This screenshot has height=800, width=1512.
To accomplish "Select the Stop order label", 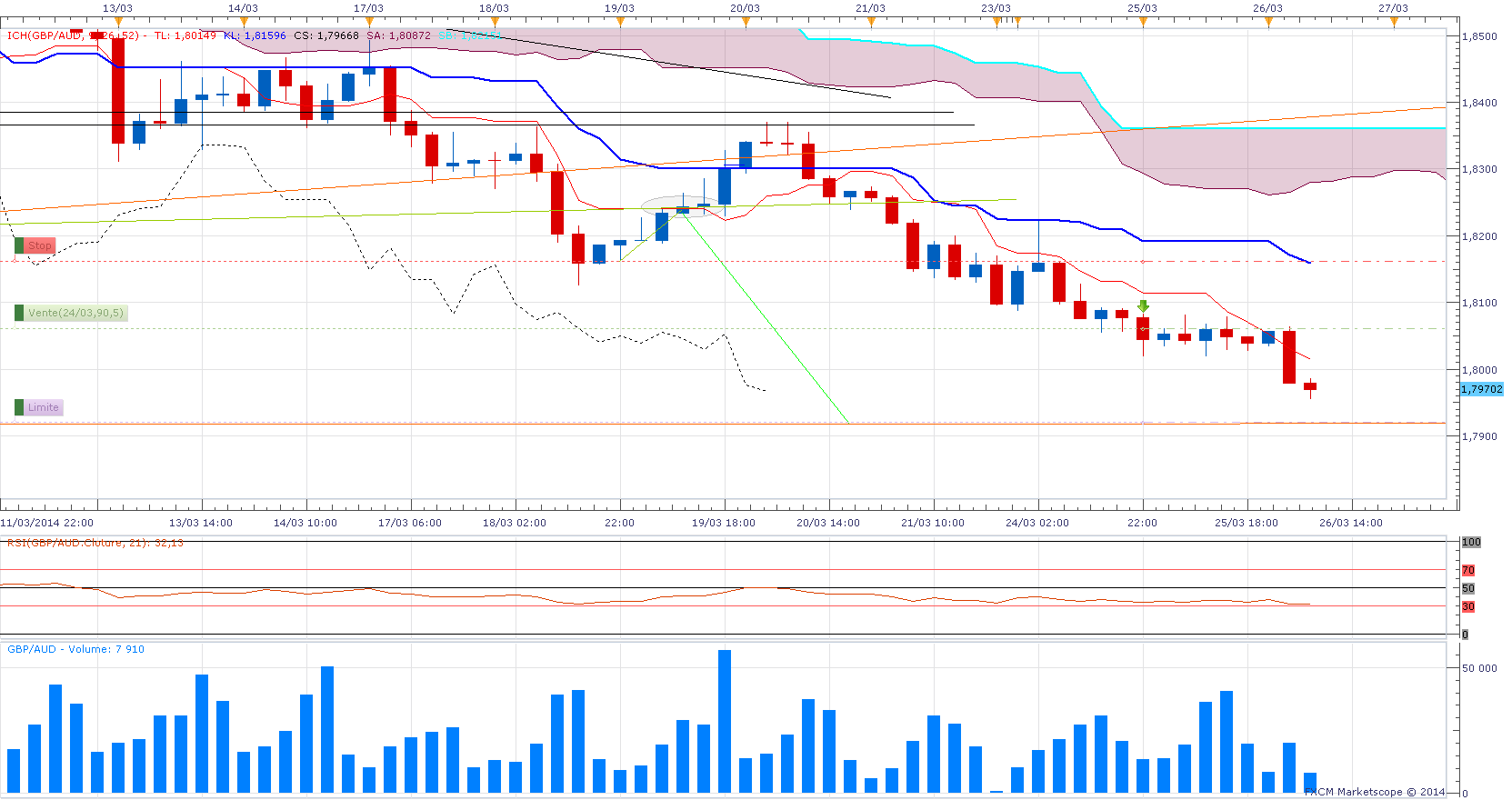I will click(x=35, y=245).
